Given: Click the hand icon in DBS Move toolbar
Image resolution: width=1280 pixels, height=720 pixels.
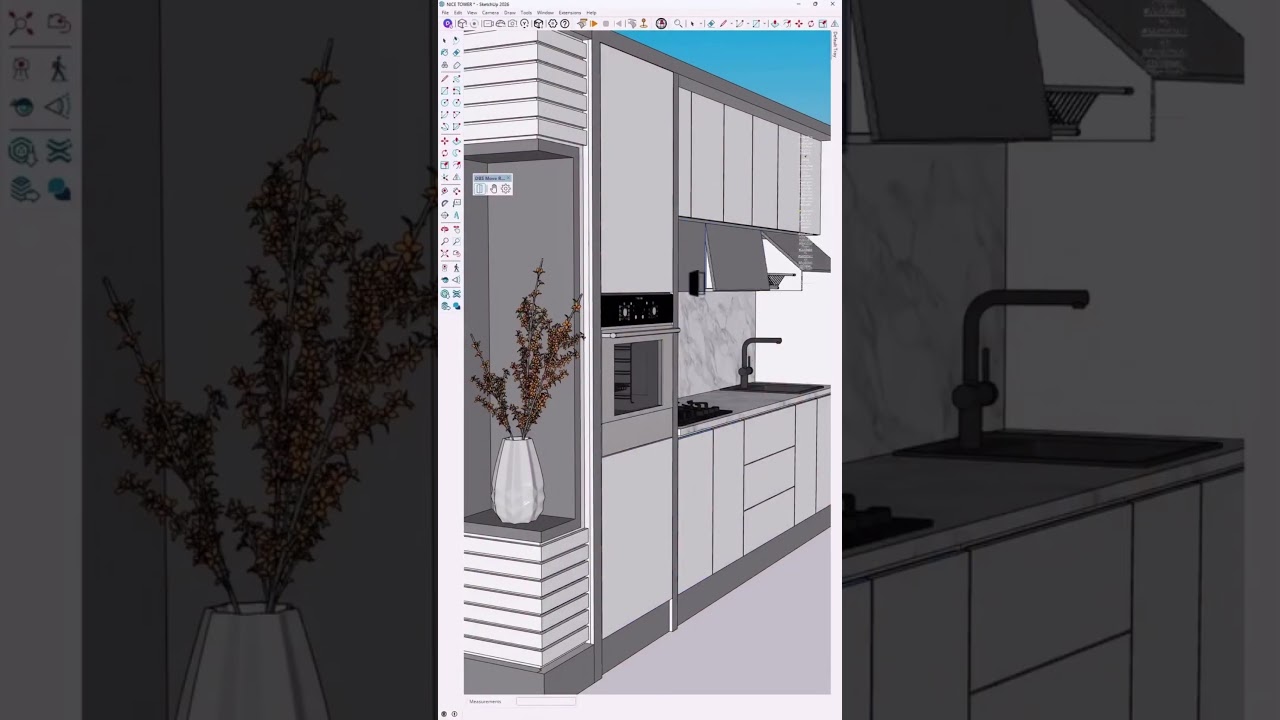Looking at the screenshot, I should pyautogui.click(x=494, y=188).
